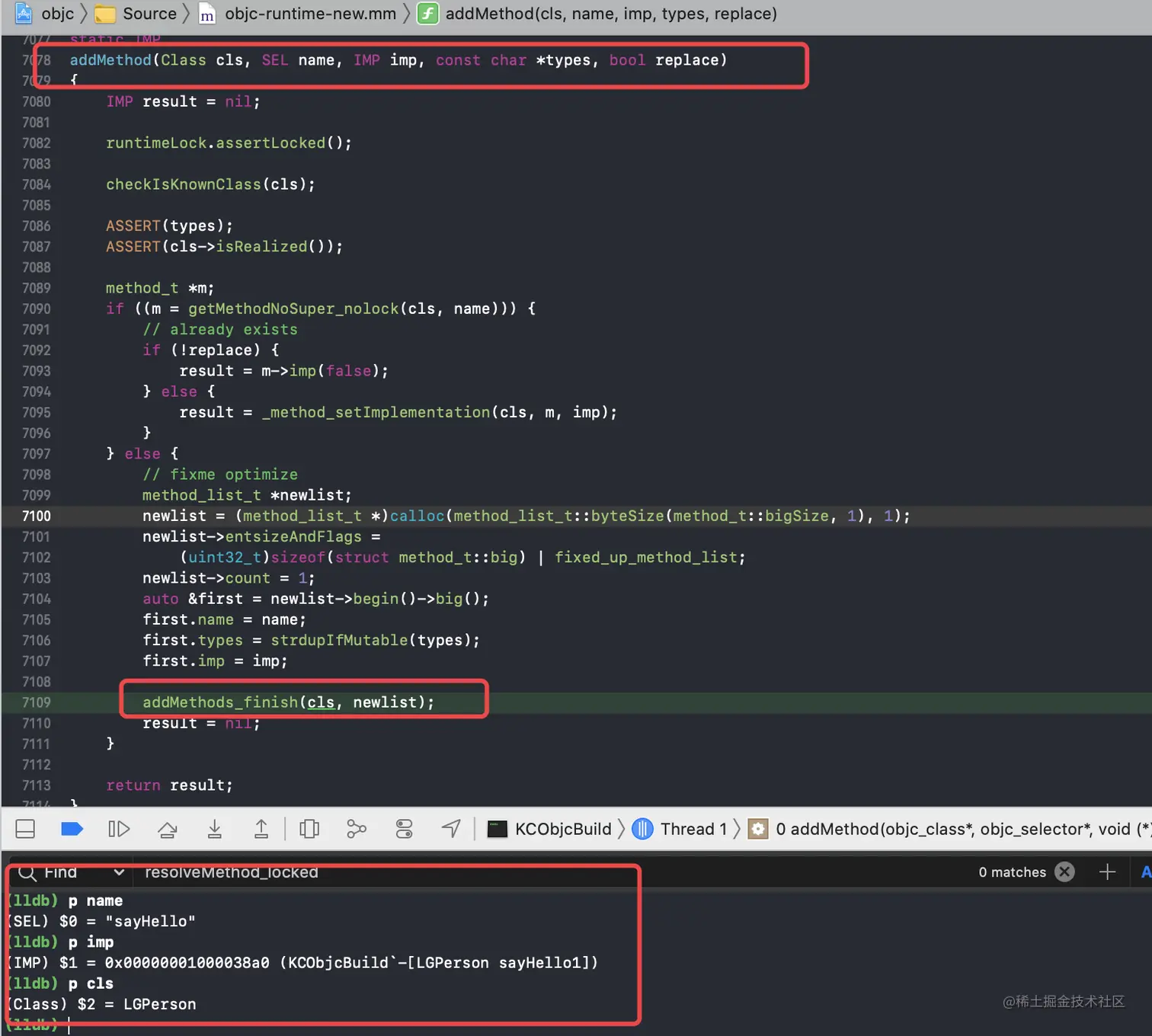The image size is (1152, 1036).
Task: Click line number 7109 in the gutter
Action: click(37, 702)
